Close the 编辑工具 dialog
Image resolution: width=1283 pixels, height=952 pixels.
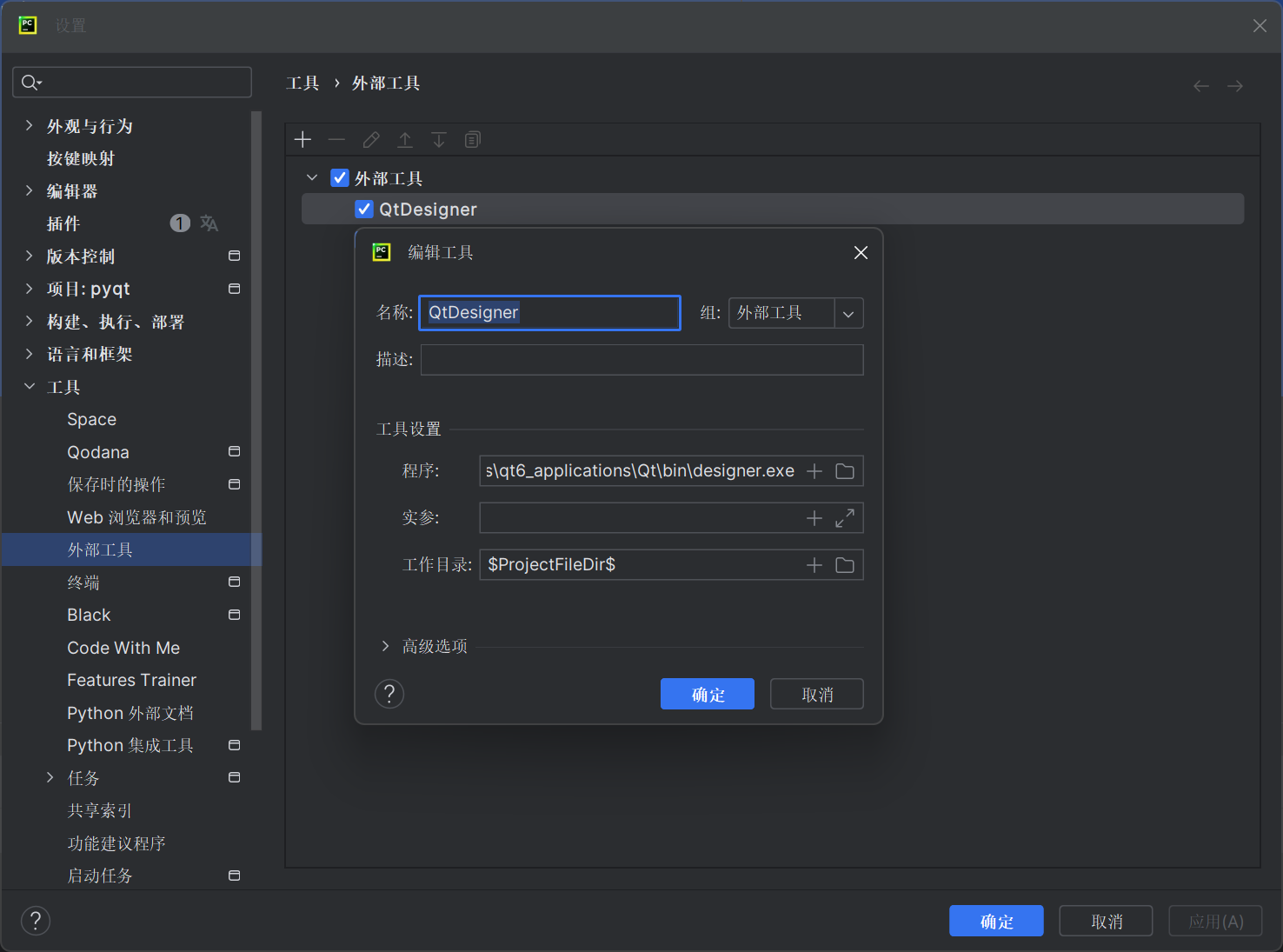click(x=861, y=252)
